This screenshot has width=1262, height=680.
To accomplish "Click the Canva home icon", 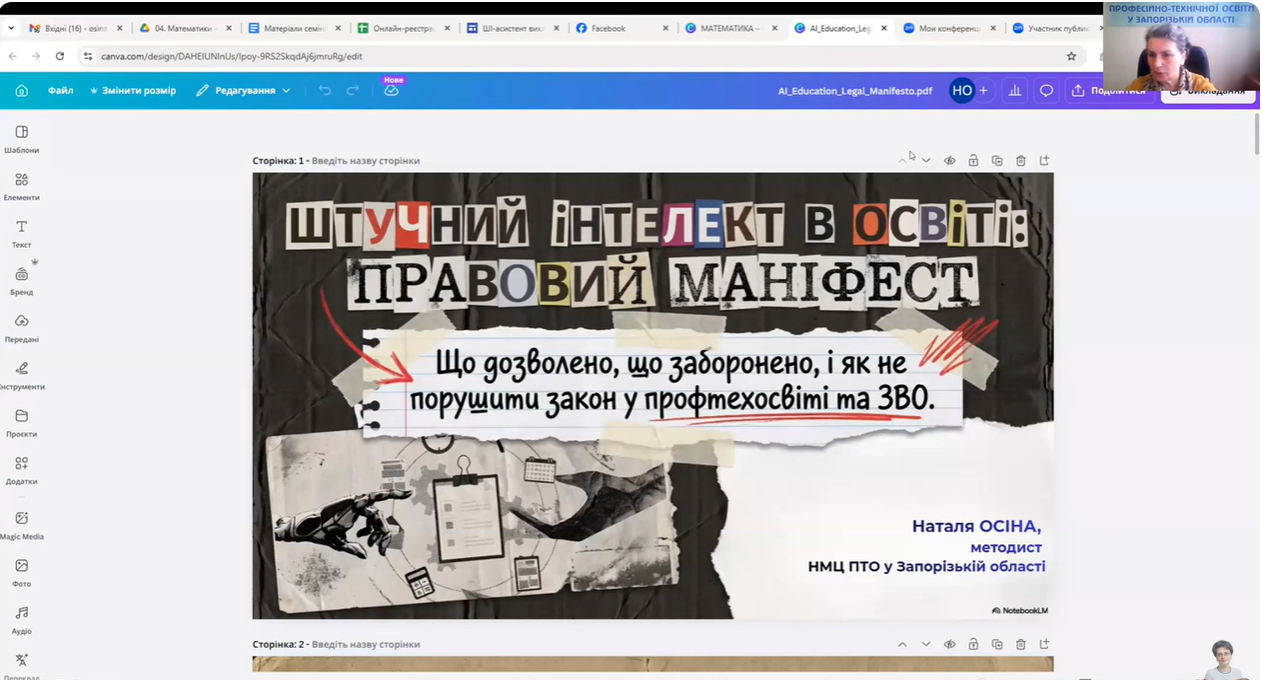I will [x=21, y=90].
